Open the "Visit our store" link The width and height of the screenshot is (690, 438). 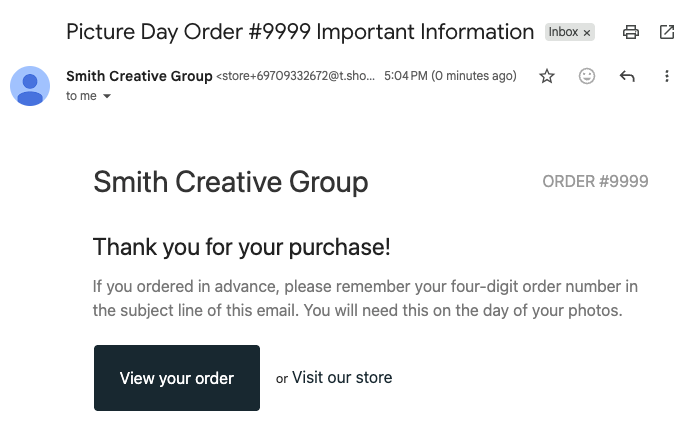point(342,378)
